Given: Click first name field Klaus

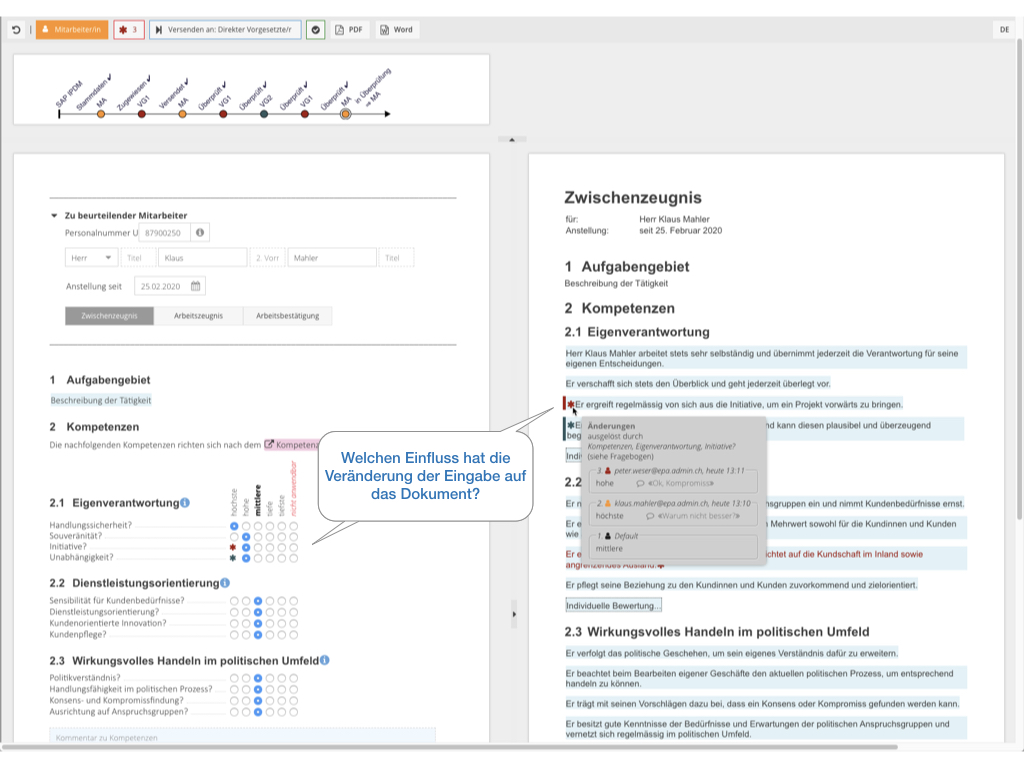Looking at the screenshot, I should coord(202,258).
